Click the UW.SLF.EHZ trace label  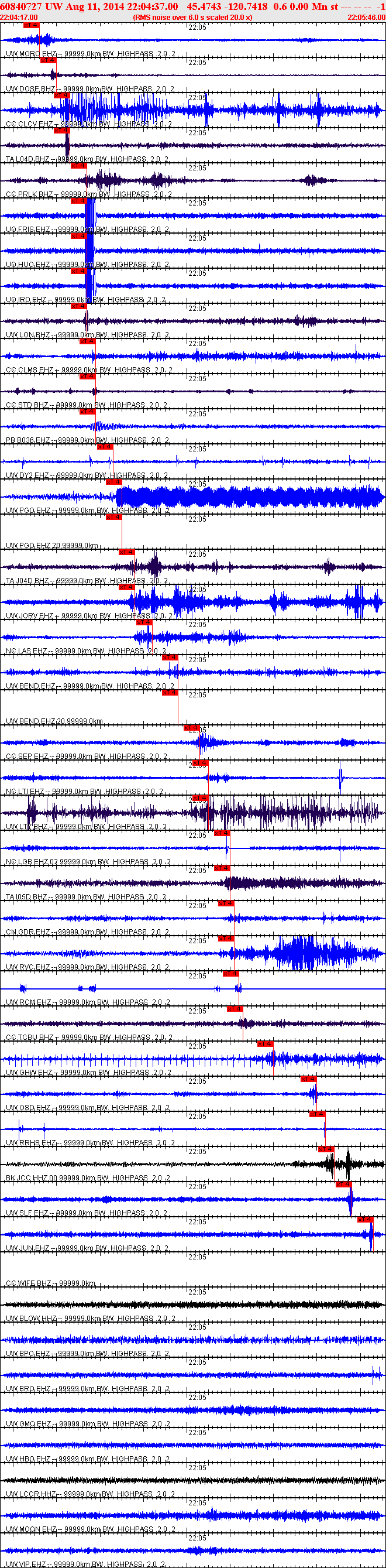tap(87, 1214)
